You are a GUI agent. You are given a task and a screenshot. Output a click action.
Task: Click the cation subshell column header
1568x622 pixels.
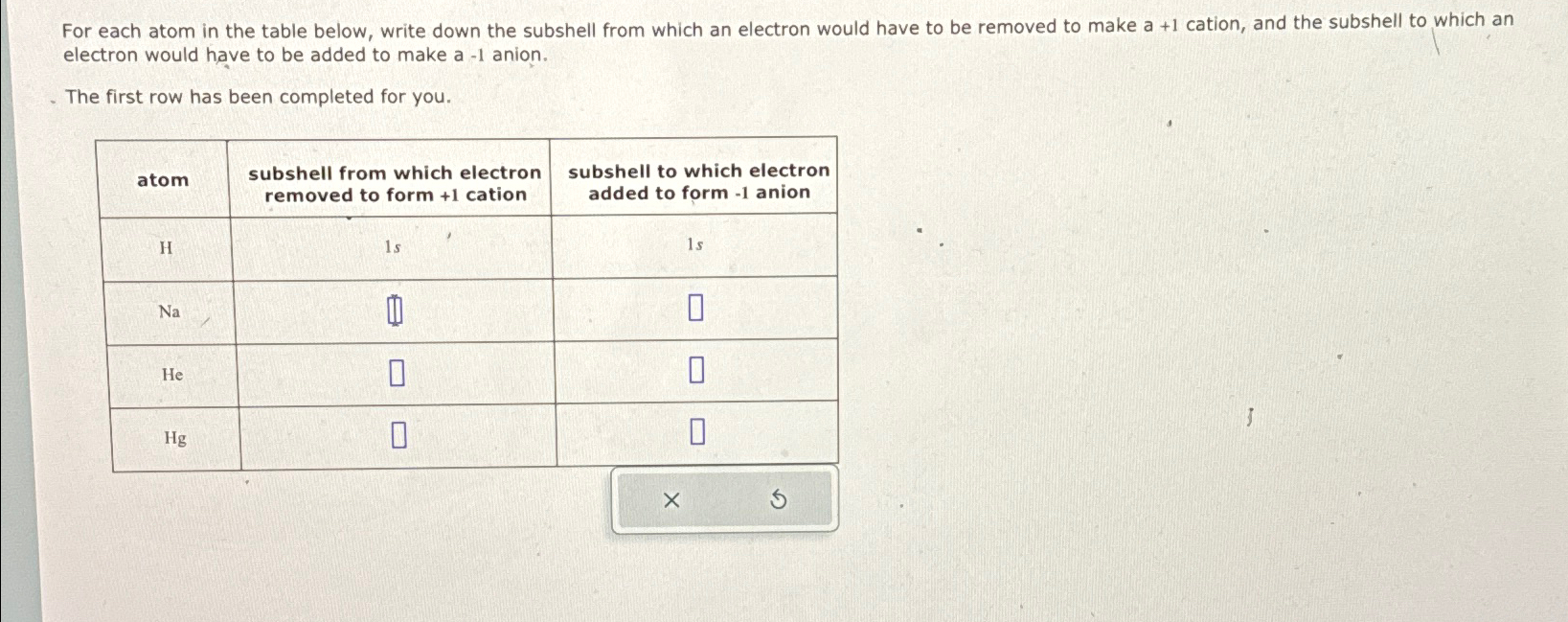click(x=394, y=183)
